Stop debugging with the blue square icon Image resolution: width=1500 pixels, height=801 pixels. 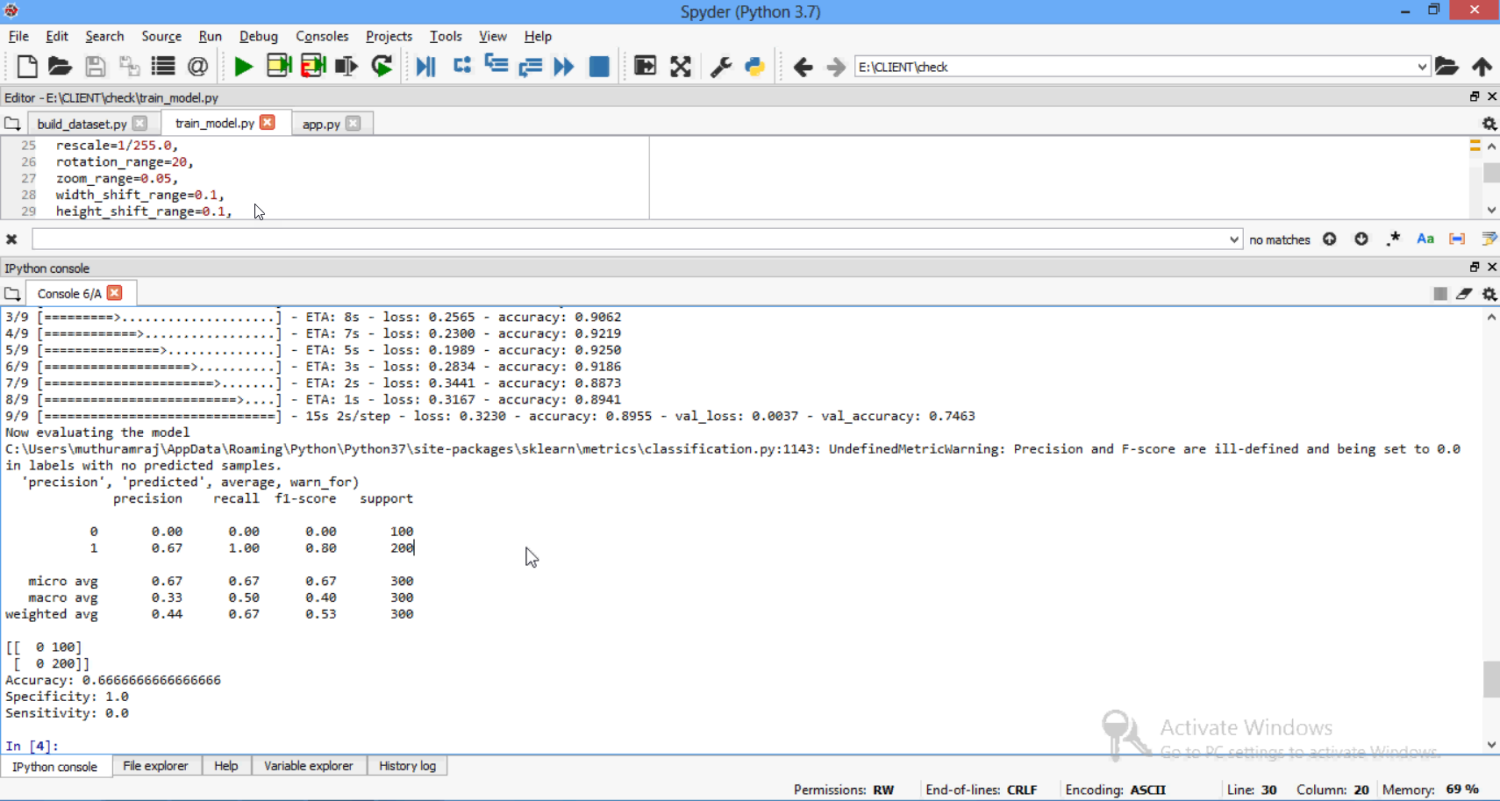pos(599,67)
